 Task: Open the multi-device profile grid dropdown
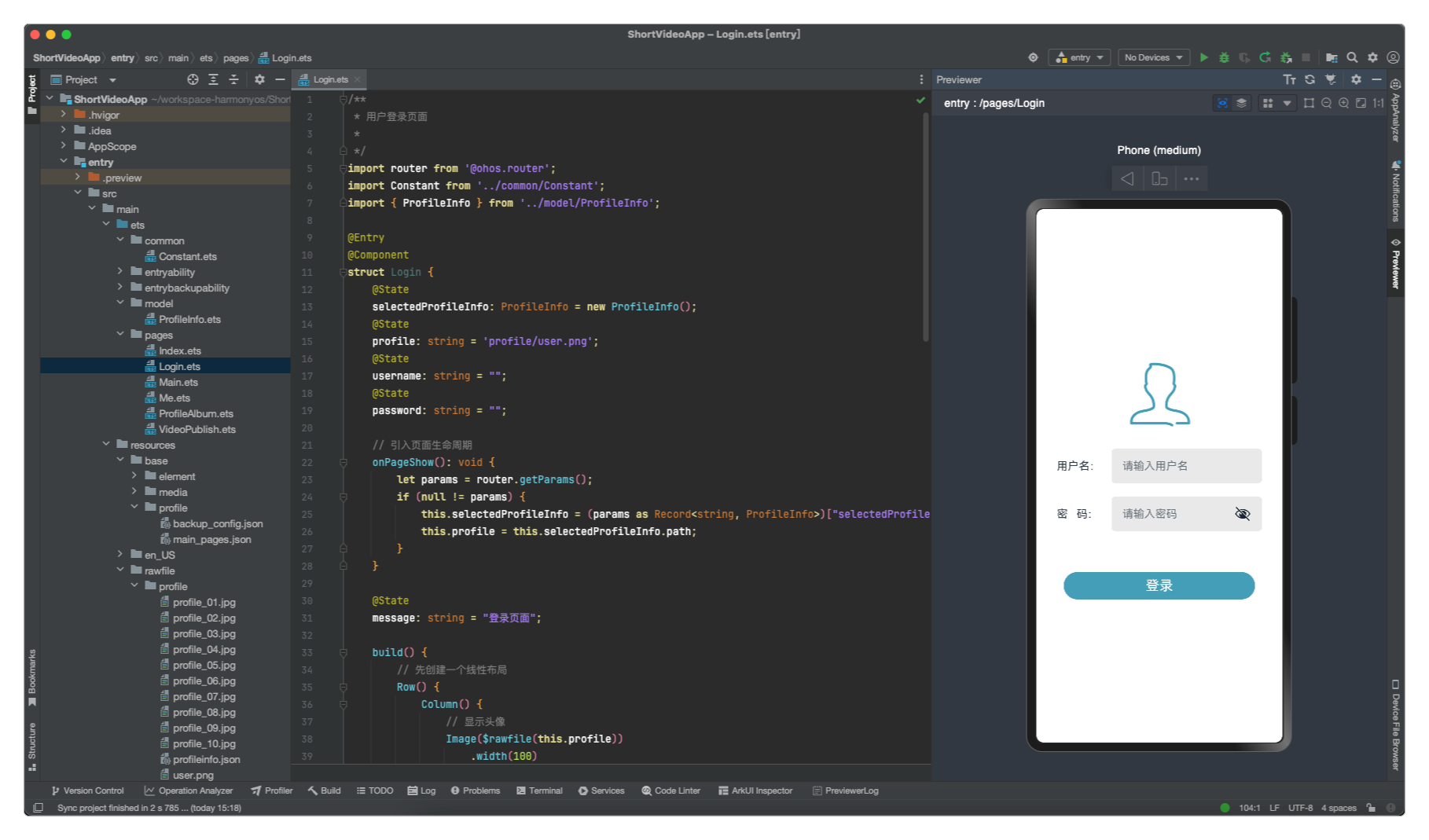[x=1277, y=103]
